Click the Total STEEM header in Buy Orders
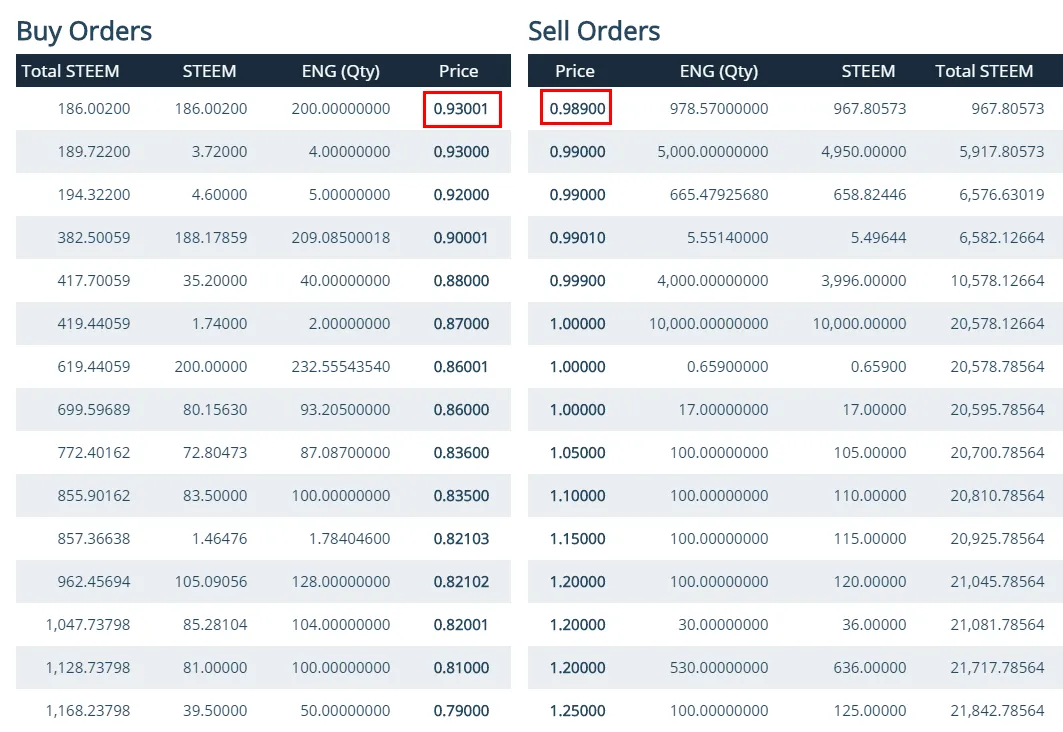 (70, 71)
